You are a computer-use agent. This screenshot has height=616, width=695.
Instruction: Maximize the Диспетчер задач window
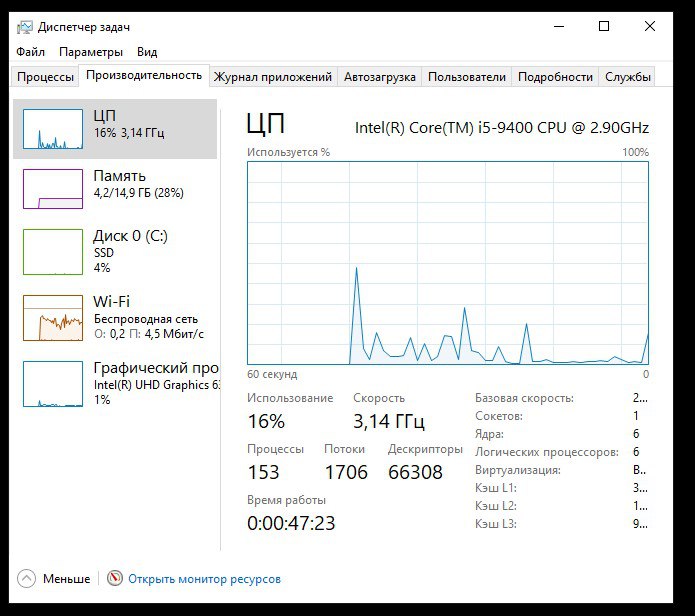tap(604, 26)
